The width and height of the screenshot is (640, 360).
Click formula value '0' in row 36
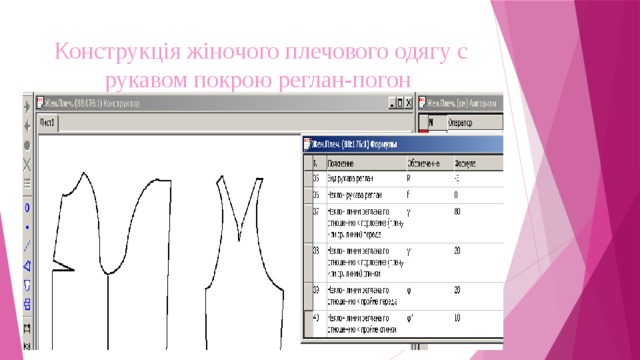coord(456,195)
